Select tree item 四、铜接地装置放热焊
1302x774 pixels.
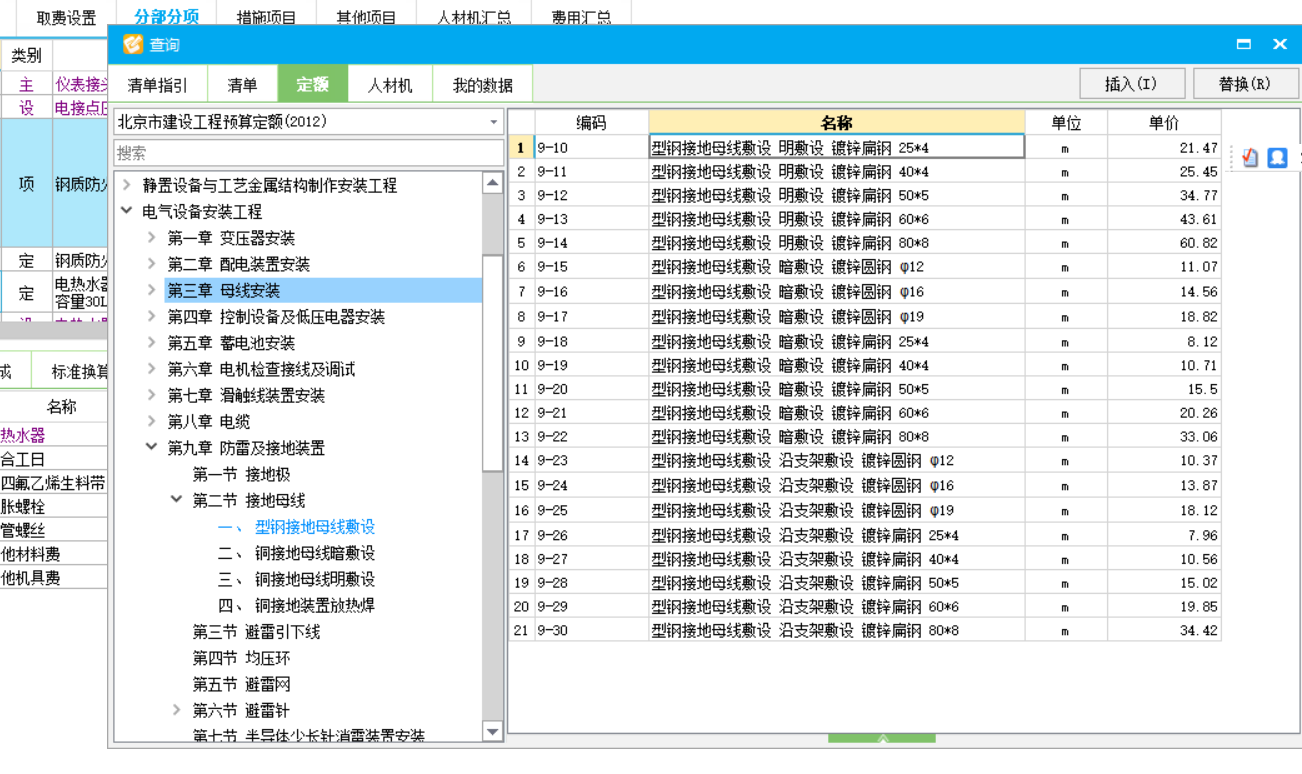click(x=297, y=605)
